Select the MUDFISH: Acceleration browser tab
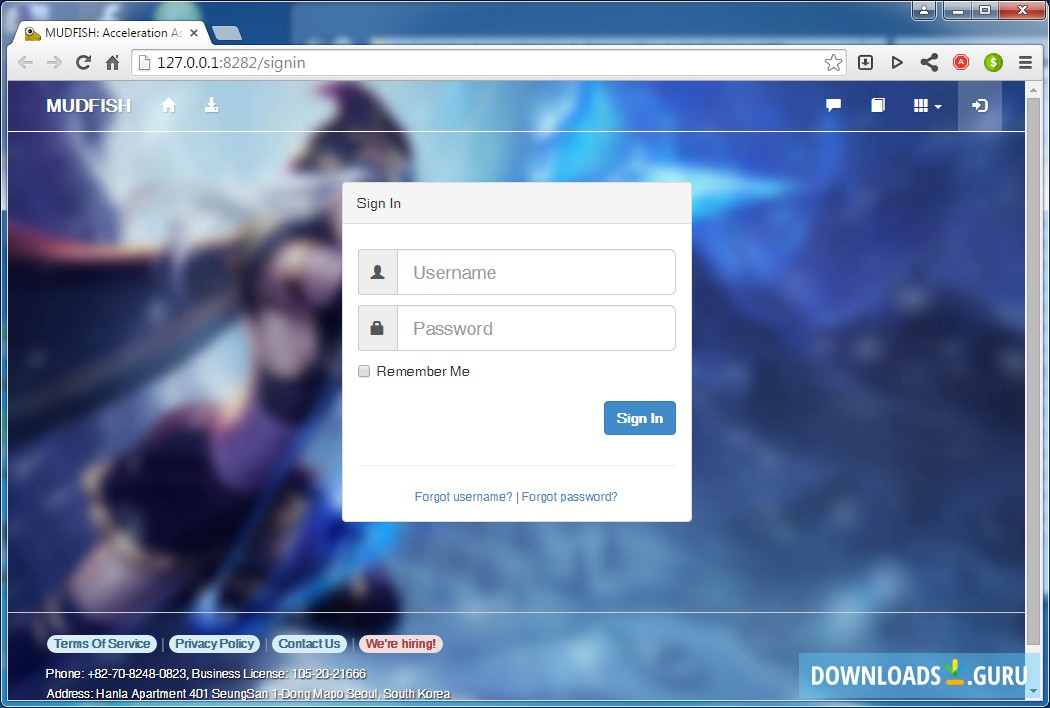Viewport: 1050px width, 708px height. 110,33
